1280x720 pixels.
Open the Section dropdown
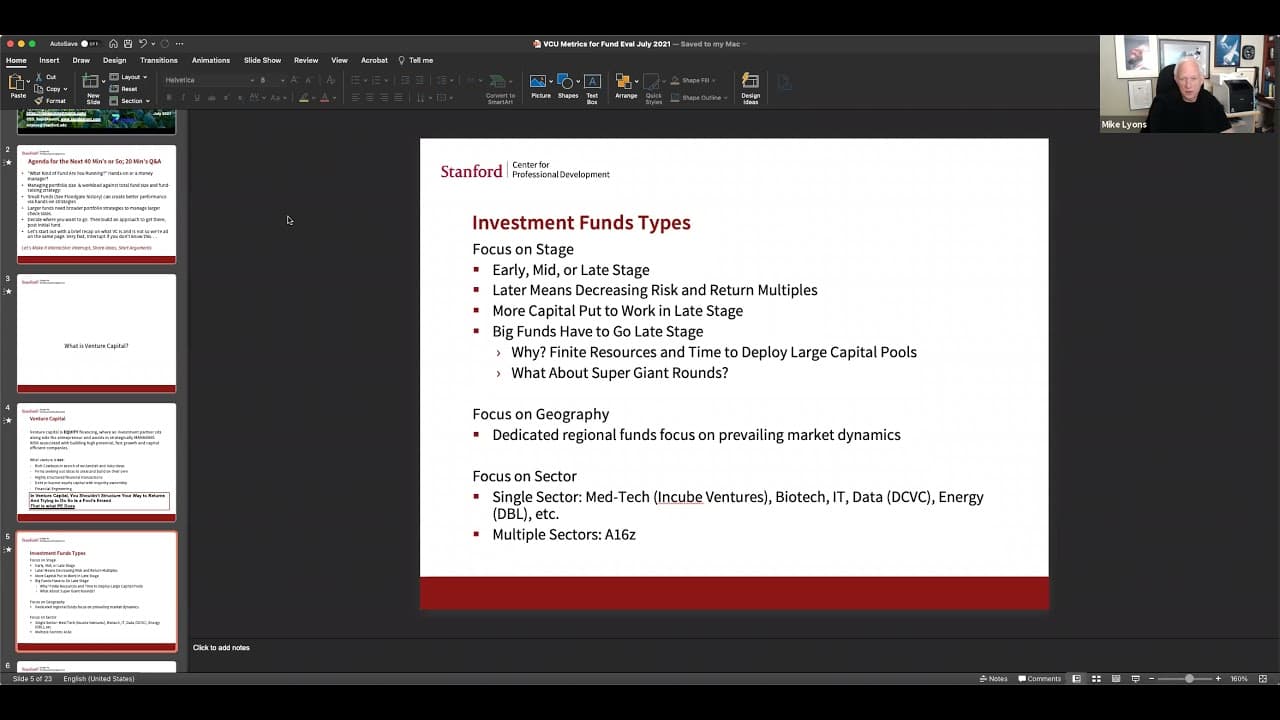coord(129,101)
